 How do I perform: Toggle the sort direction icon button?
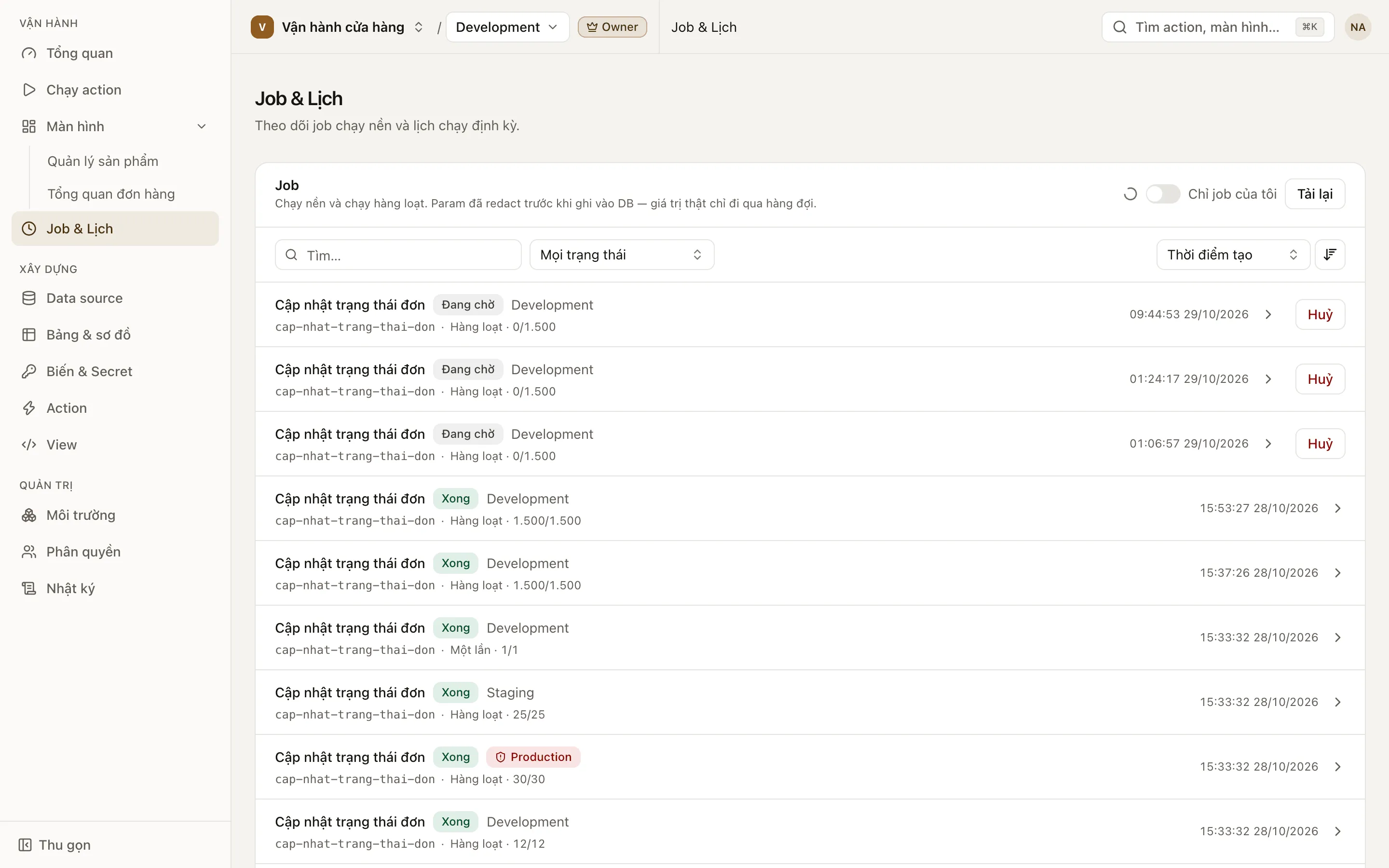pyautogui.click(x=1330, y=255)
